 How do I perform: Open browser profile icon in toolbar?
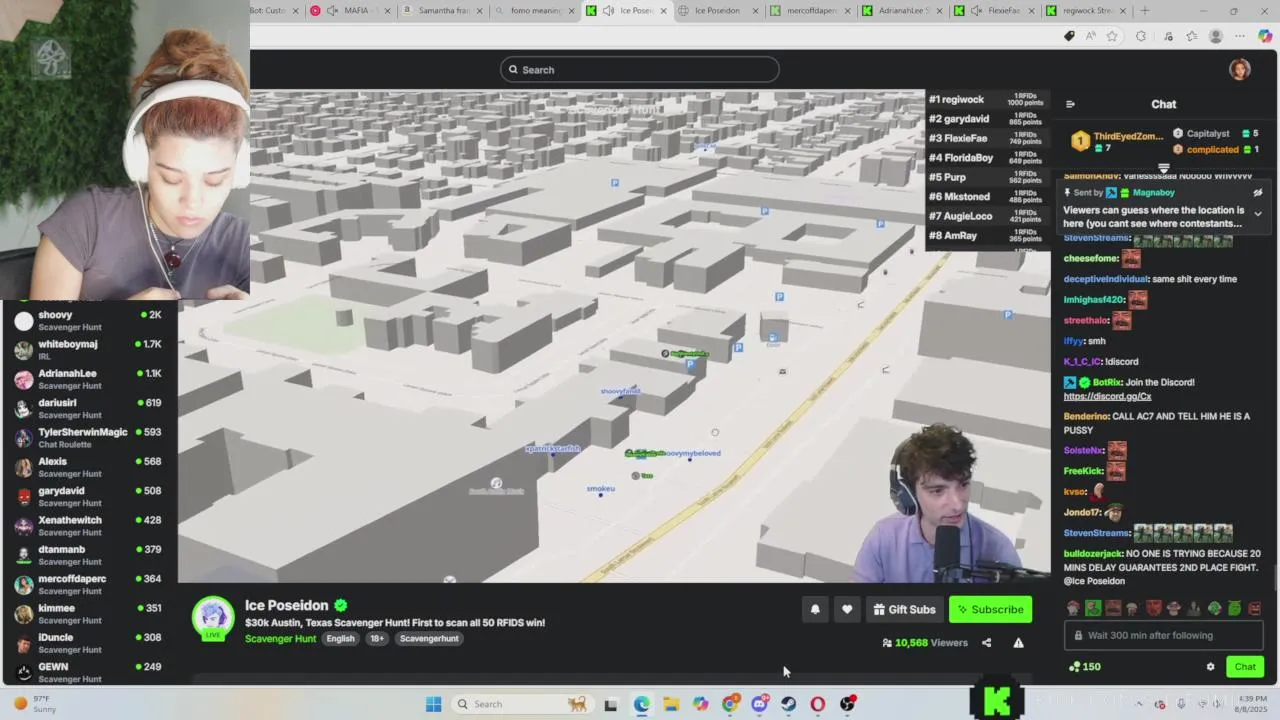click(1216, 36)
